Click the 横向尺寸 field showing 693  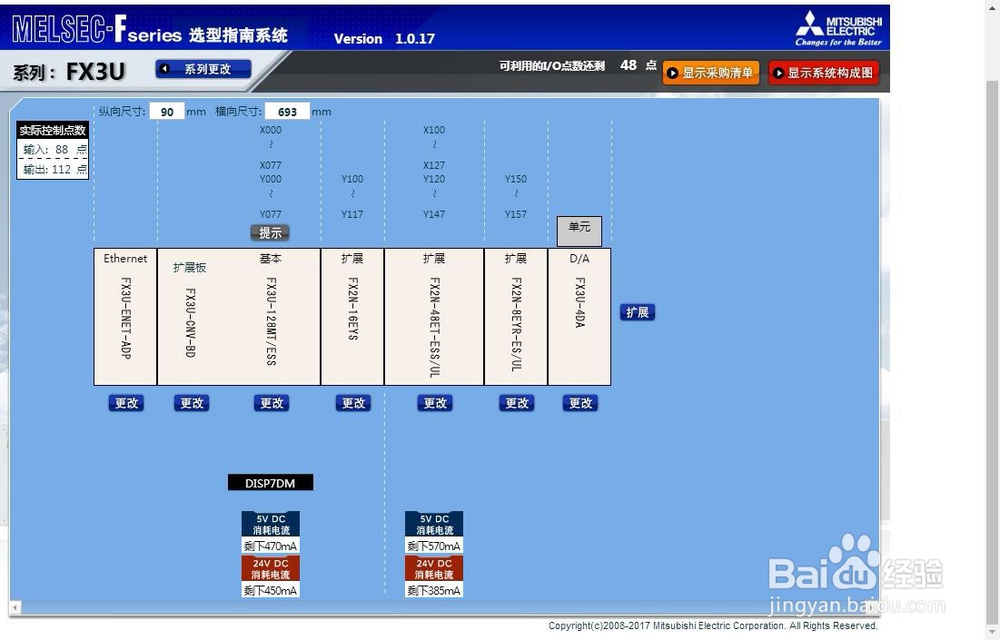287,112
